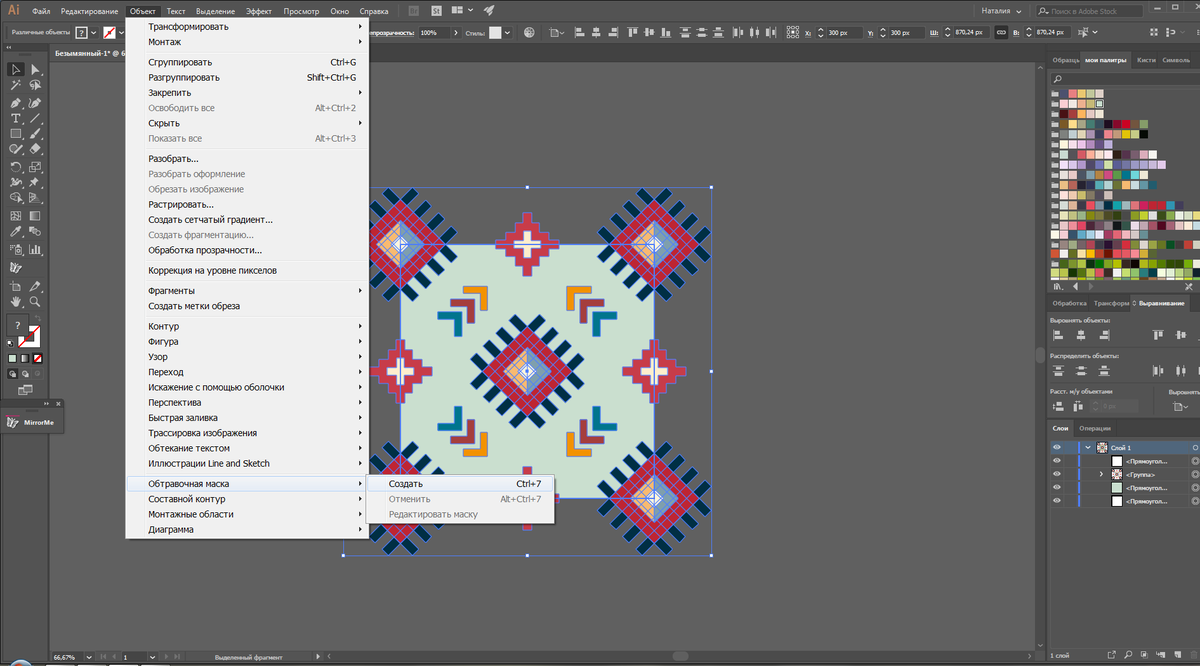Viewport: 1200px width, 666px height.
Task: Select the Direct Selection tool
Action: coord(35,69)
